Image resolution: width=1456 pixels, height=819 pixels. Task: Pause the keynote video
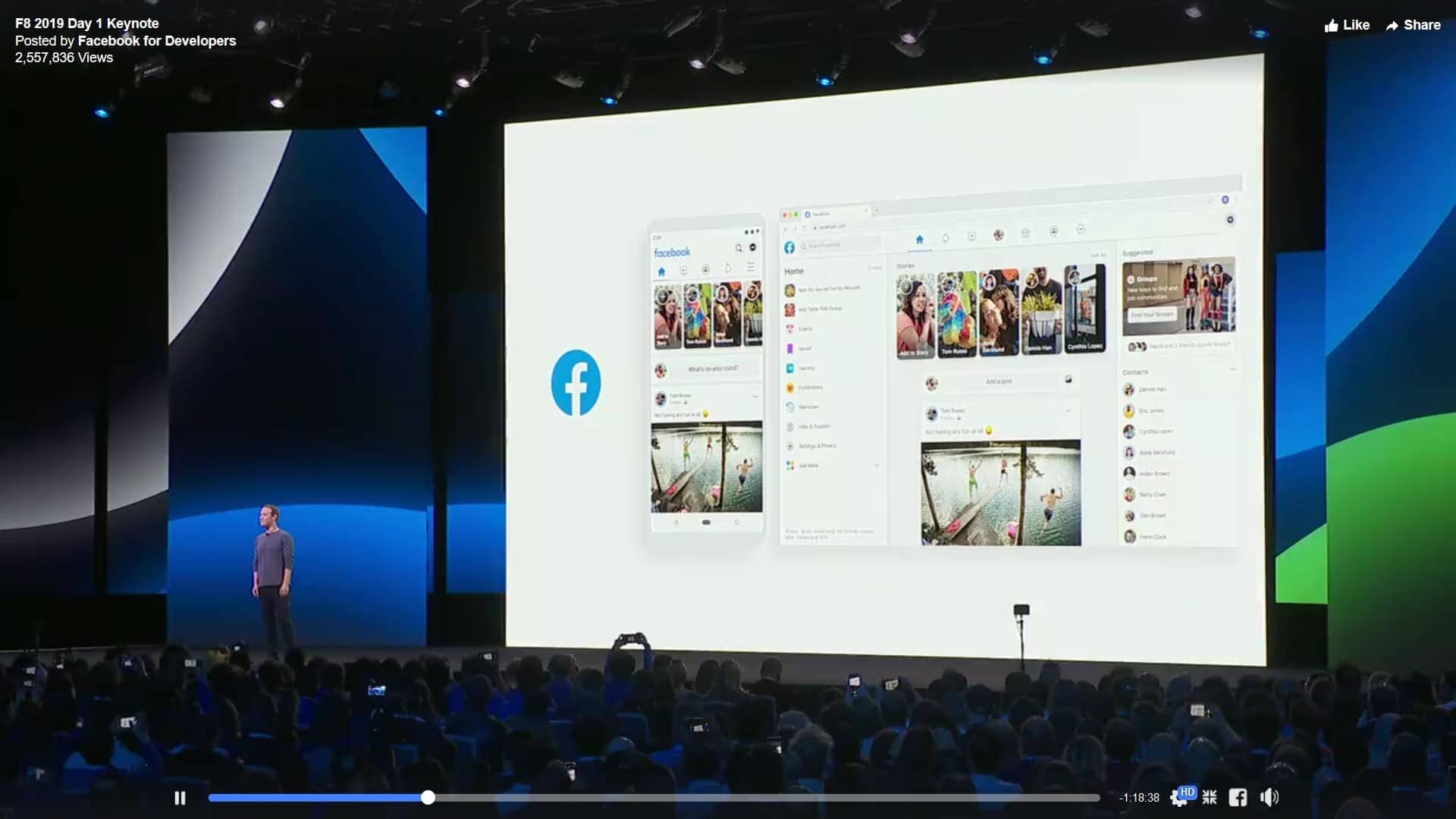[180, 798]
